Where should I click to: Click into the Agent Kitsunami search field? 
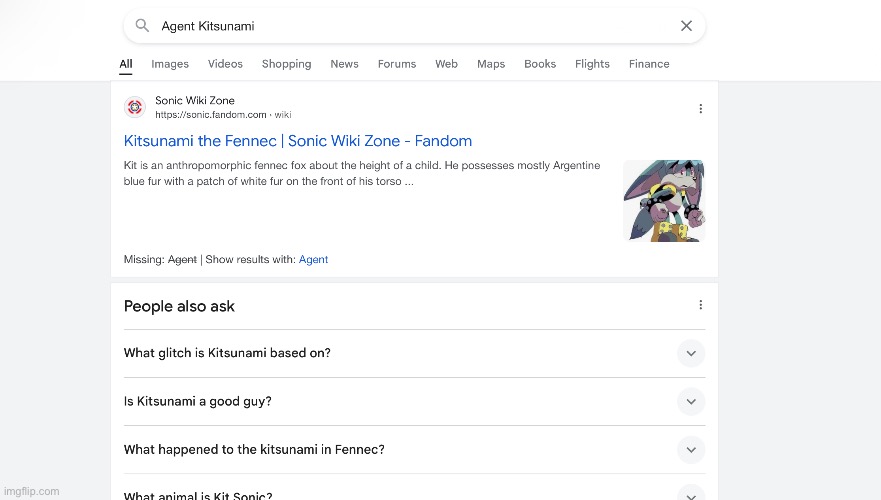416,26
